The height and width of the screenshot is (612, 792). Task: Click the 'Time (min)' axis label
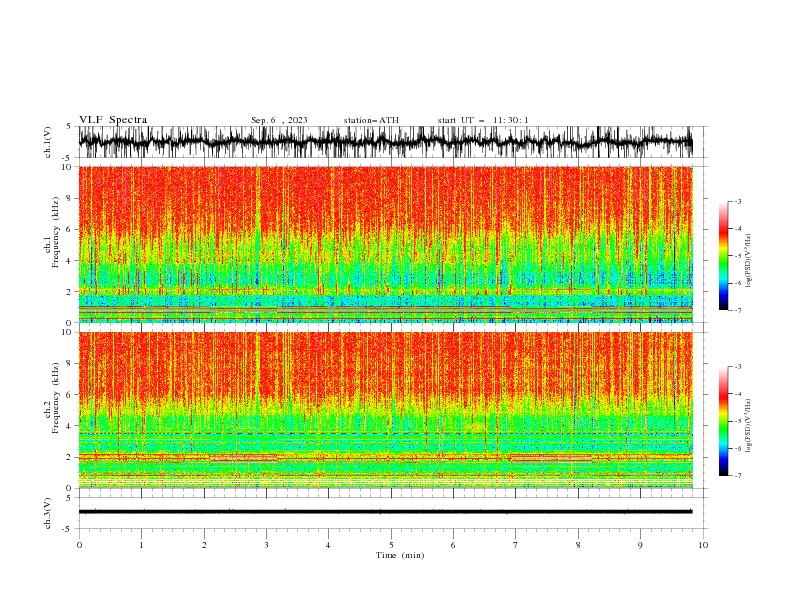tap(400, 555)
